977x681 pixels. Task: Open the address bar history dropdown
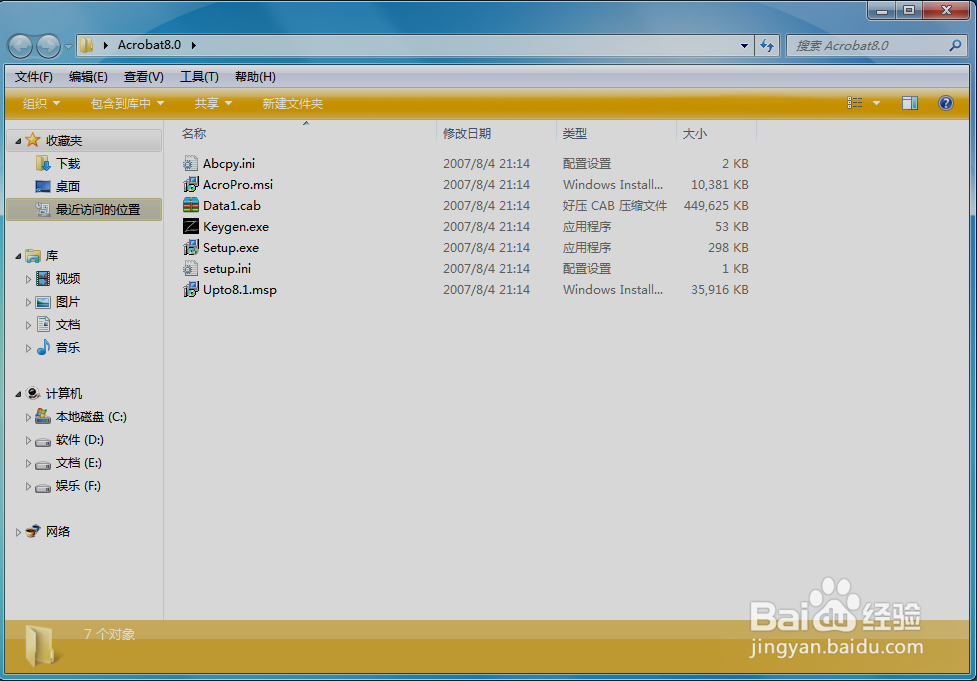pyautogui.click(x=744, y=45)
